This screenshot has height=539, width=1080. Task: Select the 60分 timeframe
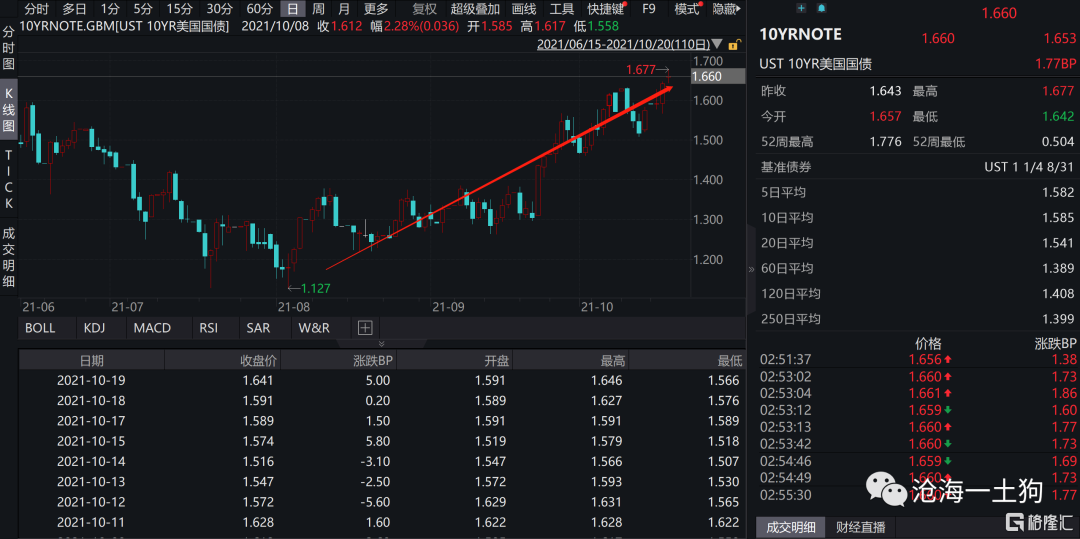[x=259, y=9]
